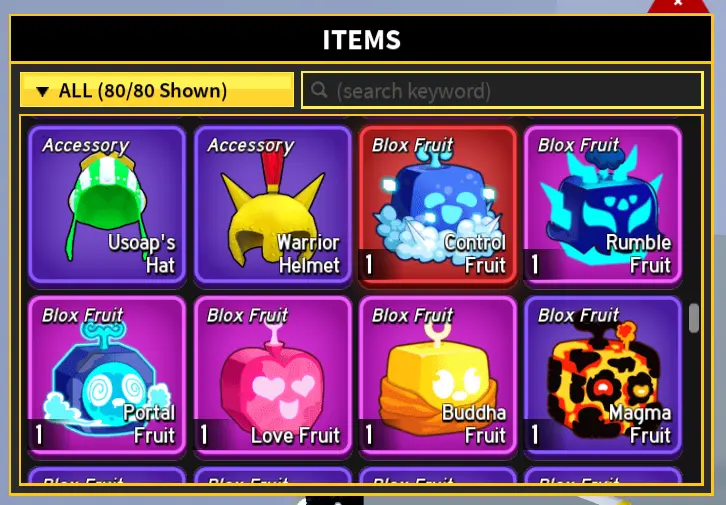Screen dimensions: 726x505
Task: Select the Usoap's Hat accessory
Action: (107, 206)
